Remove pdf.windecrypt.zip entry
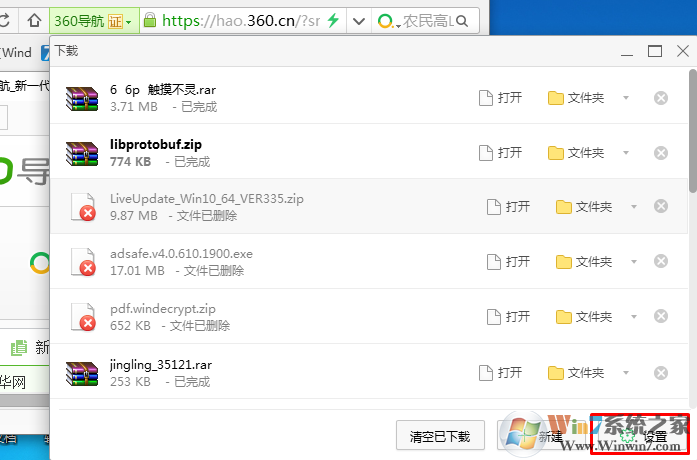 [x=661, y=316]
